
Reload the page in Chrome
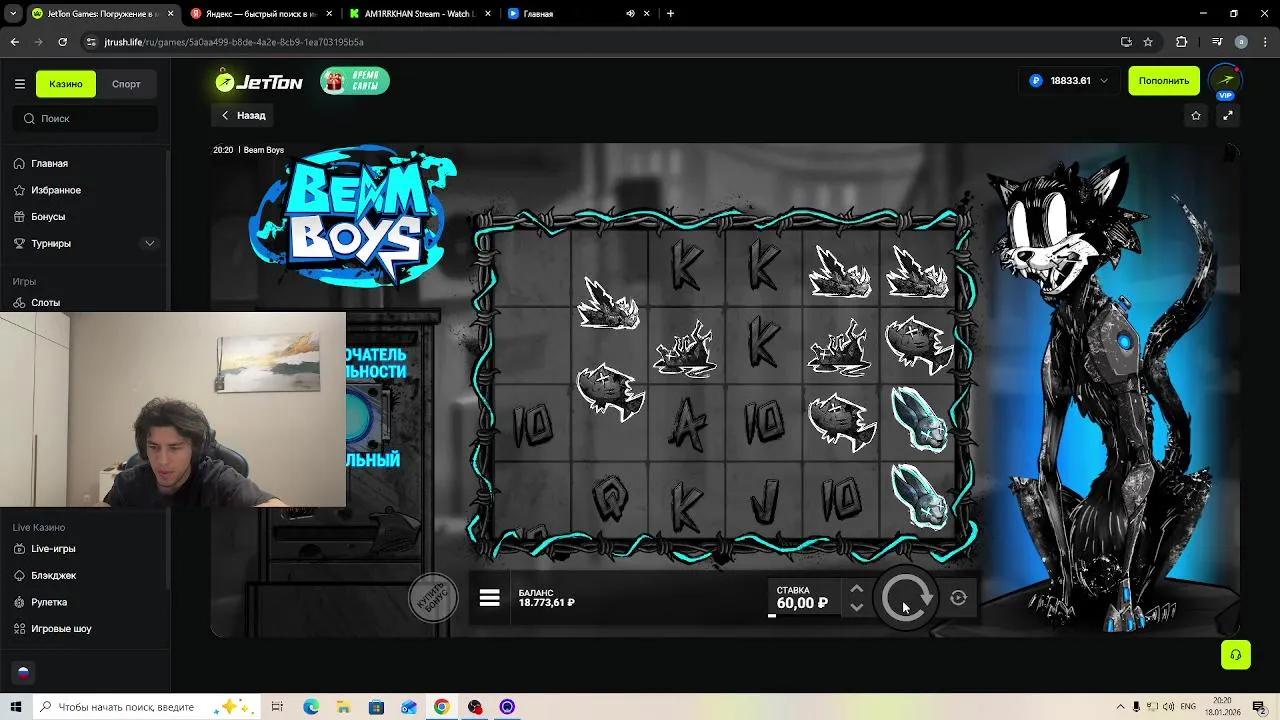(62, 42)
